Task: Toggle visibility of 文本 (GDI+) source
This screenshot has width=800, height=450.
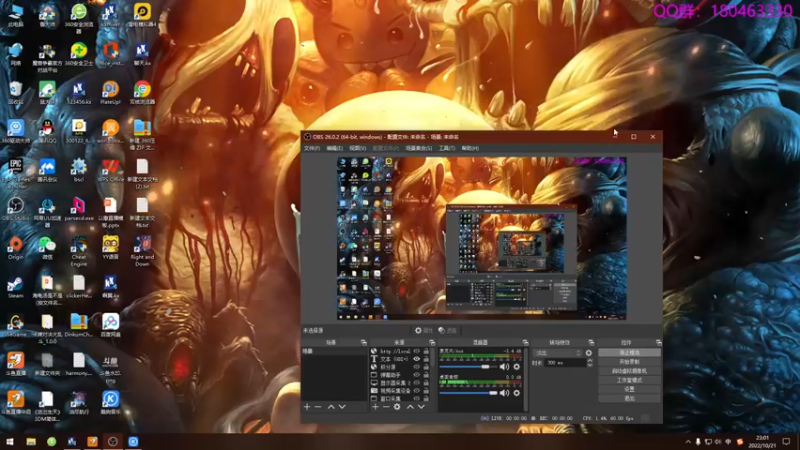Action: tap(417, 359)
